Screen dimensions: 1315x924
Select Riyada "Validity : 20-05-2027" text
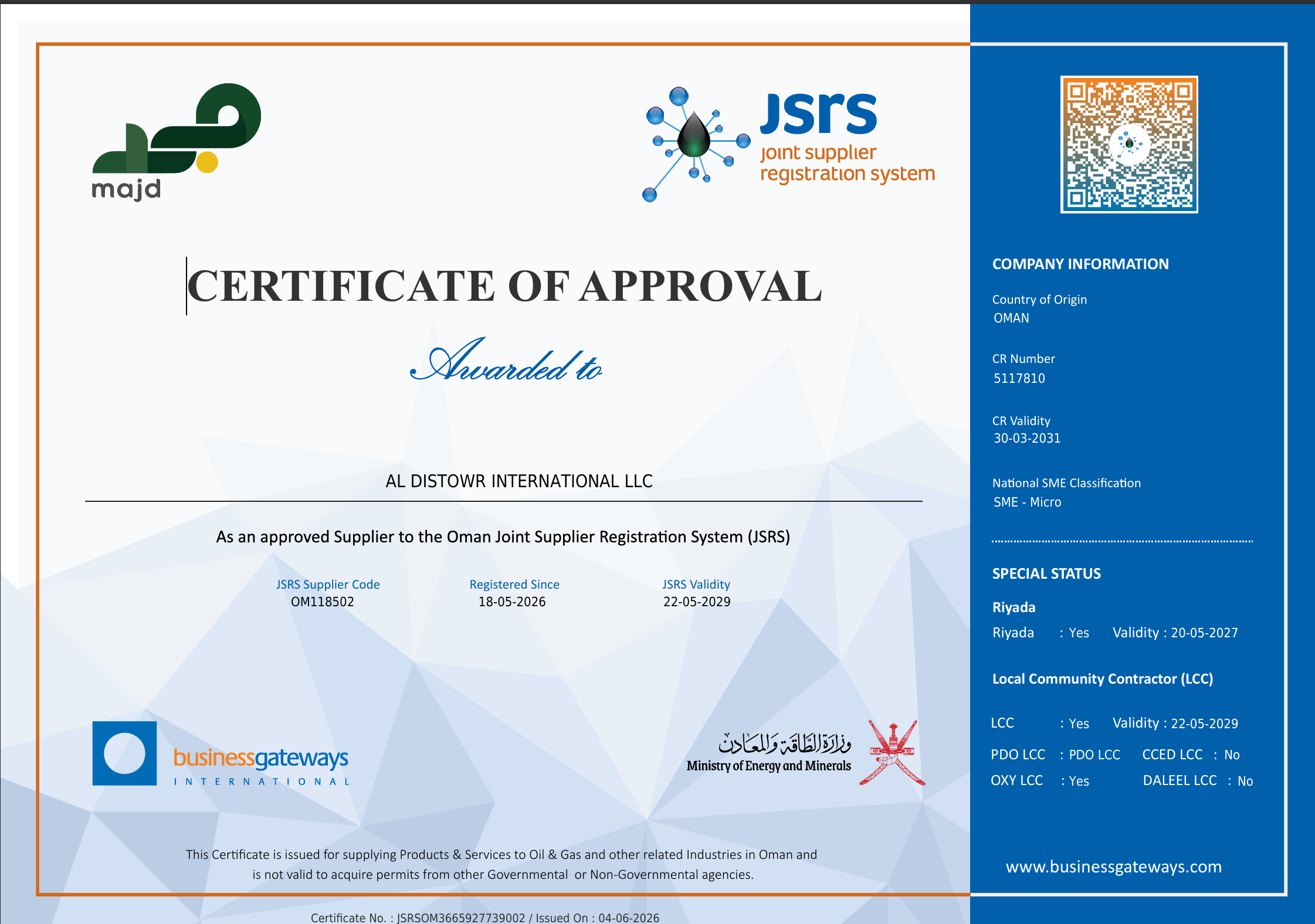[1175, 633]
